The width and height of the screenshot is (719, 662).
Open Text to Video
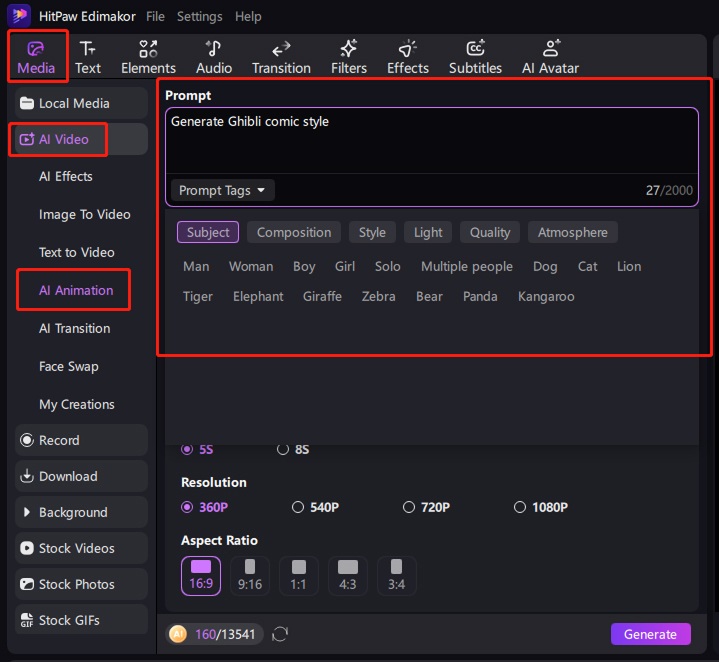tap(77, 253)
